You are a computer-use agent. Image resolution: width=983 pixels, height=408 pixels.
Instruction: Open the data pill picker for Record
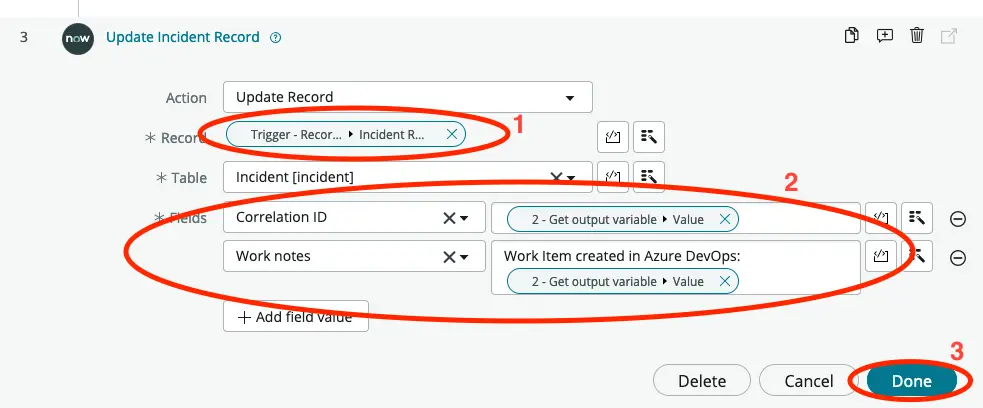point(649,137)
